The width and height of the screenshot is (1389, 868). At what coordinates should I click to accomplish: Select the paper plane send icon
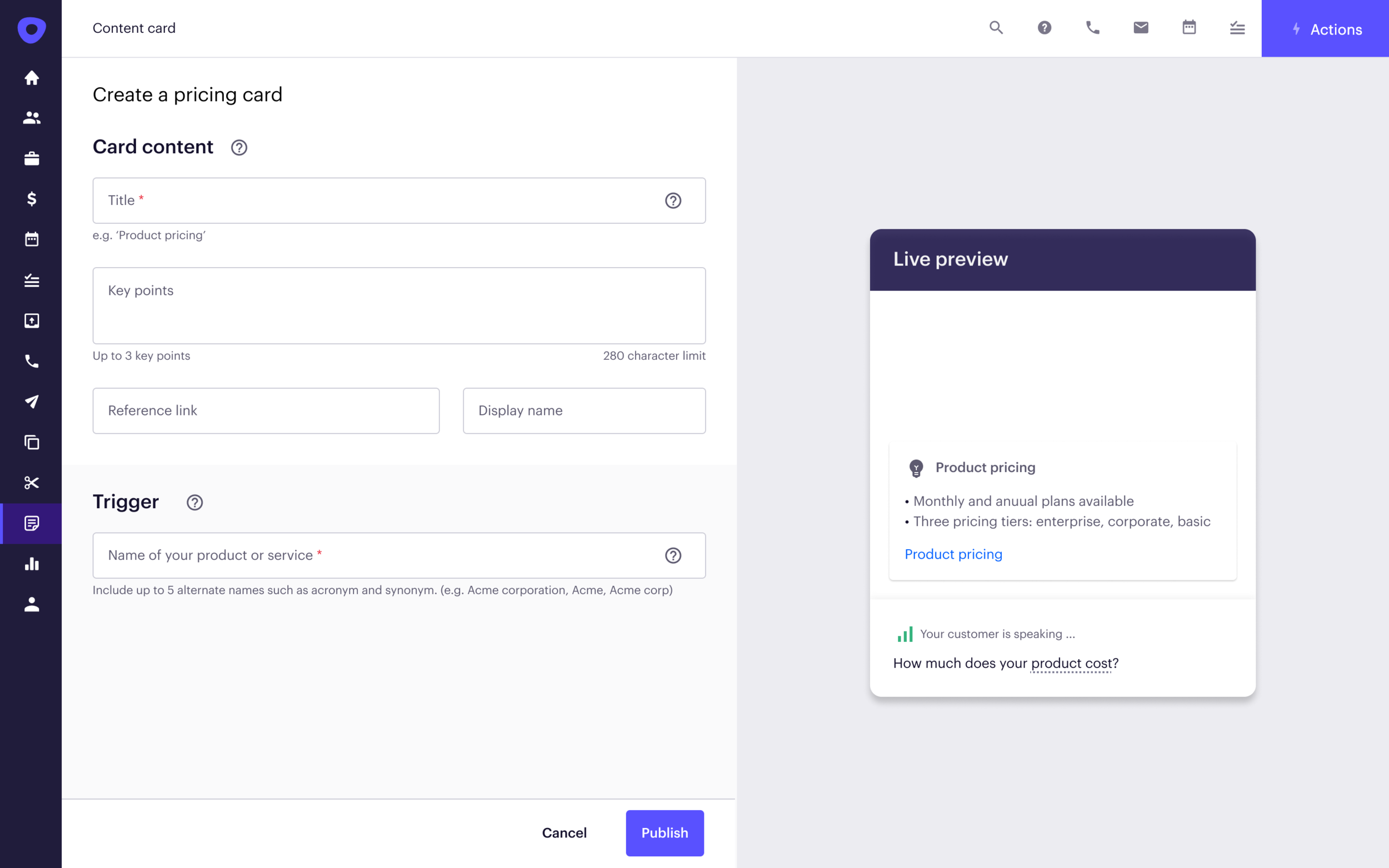[32, 402]
